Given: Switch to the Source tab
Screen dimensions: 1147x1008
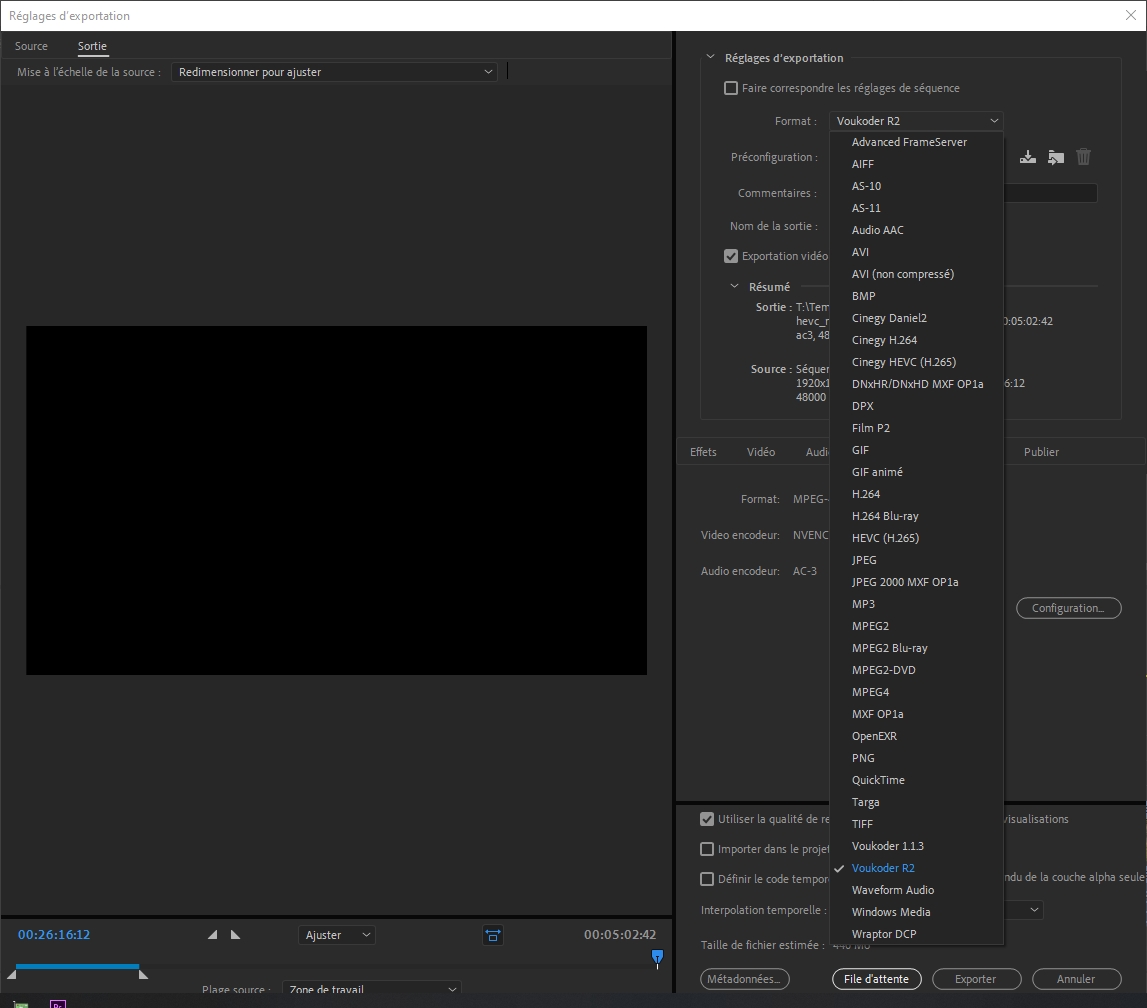Looking at the screenshot, I should tap(31, 46).
